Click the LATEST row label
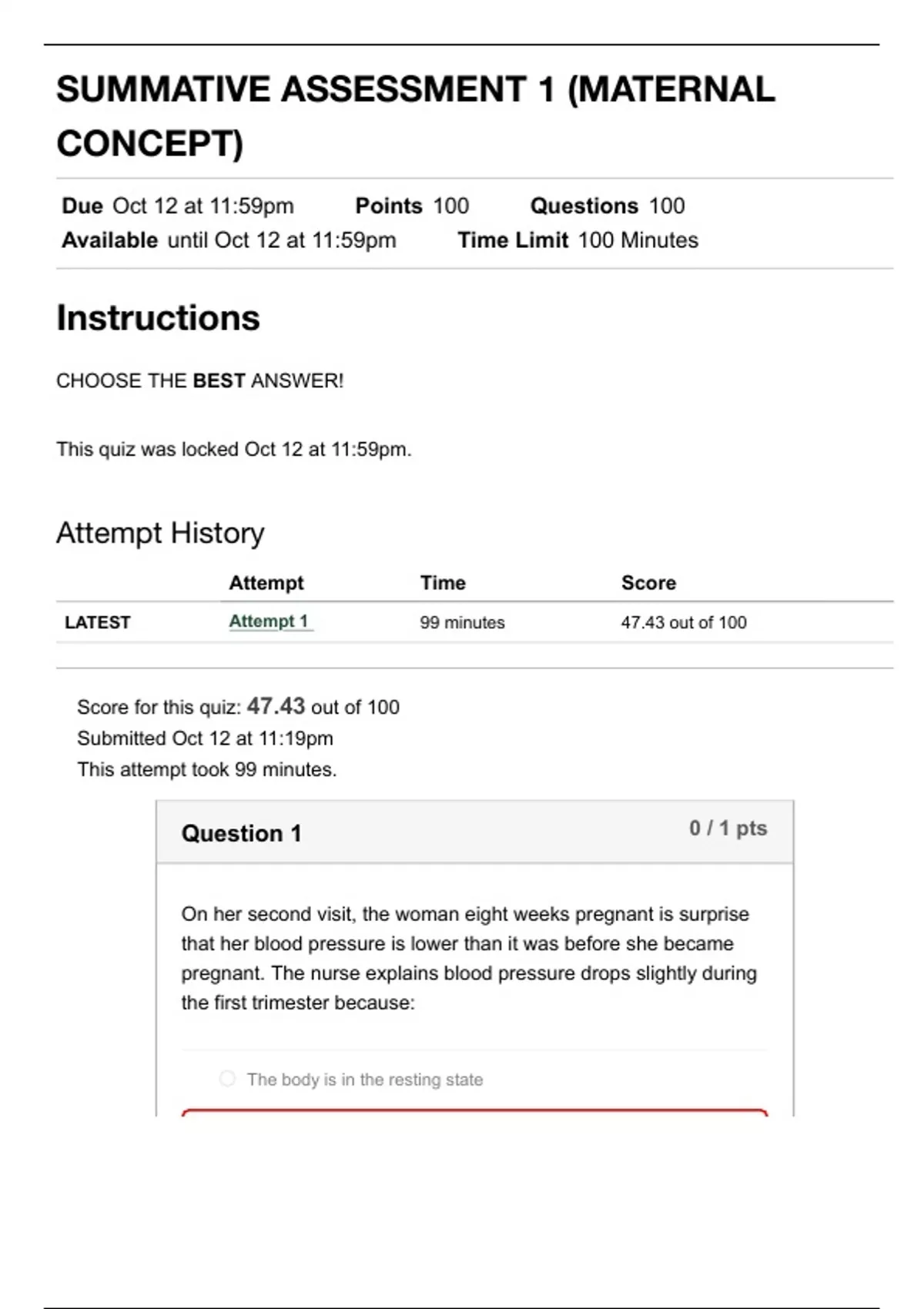The width and height of the screenshot is (924, 1309). point(98,622)
